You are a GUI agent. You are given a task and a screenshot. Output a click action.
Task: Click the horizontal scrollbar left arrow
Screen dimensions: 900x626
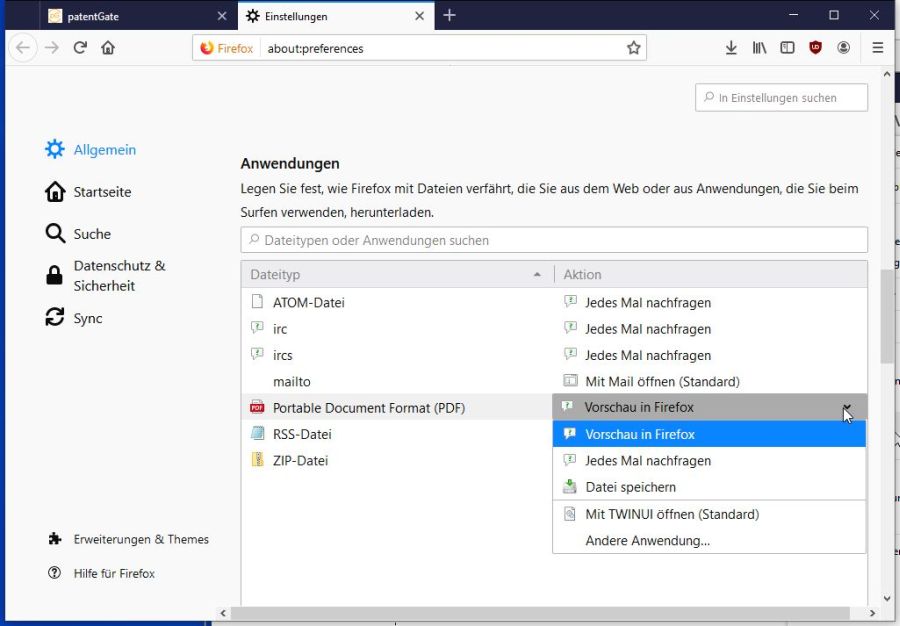(223, 613)
